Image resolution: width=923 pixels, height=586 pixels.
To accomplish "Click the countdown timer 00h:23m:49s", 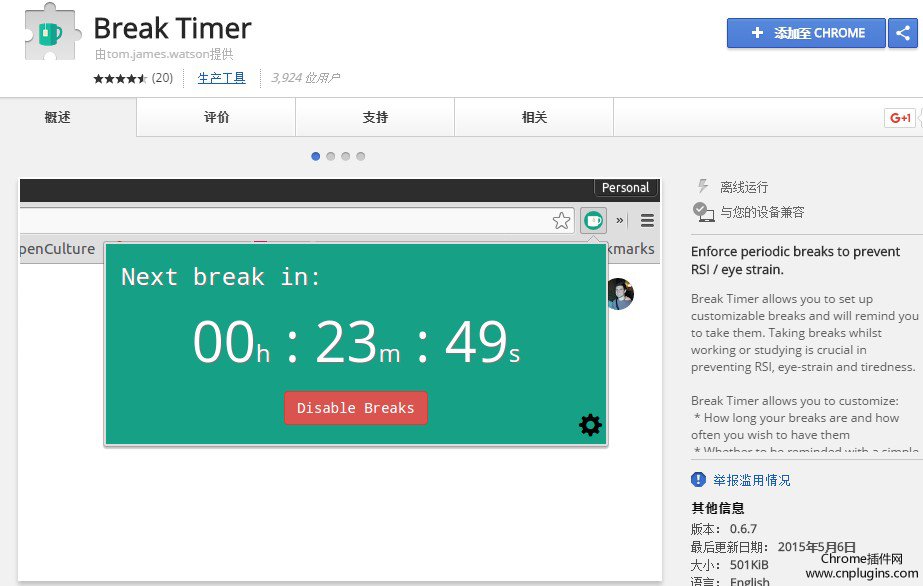I will 357,342.
